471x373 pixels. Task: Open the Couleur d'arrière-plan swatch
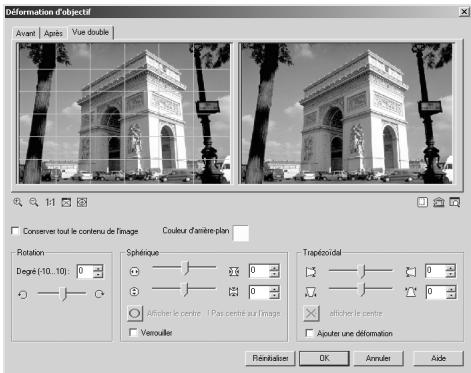pos(241,233)
